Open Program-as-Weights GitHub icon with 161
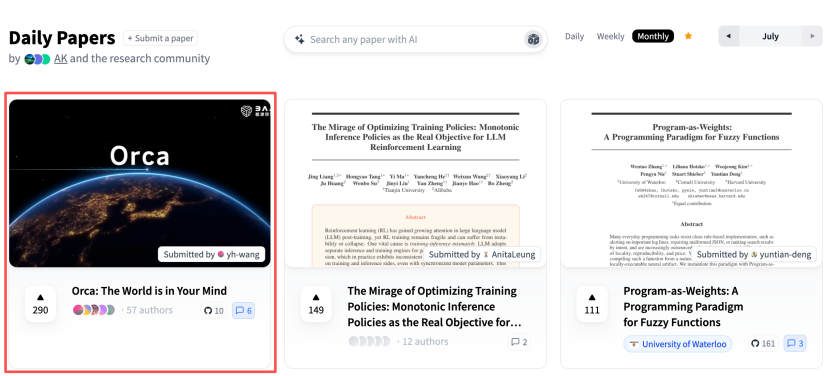 [x=763, y=344]
